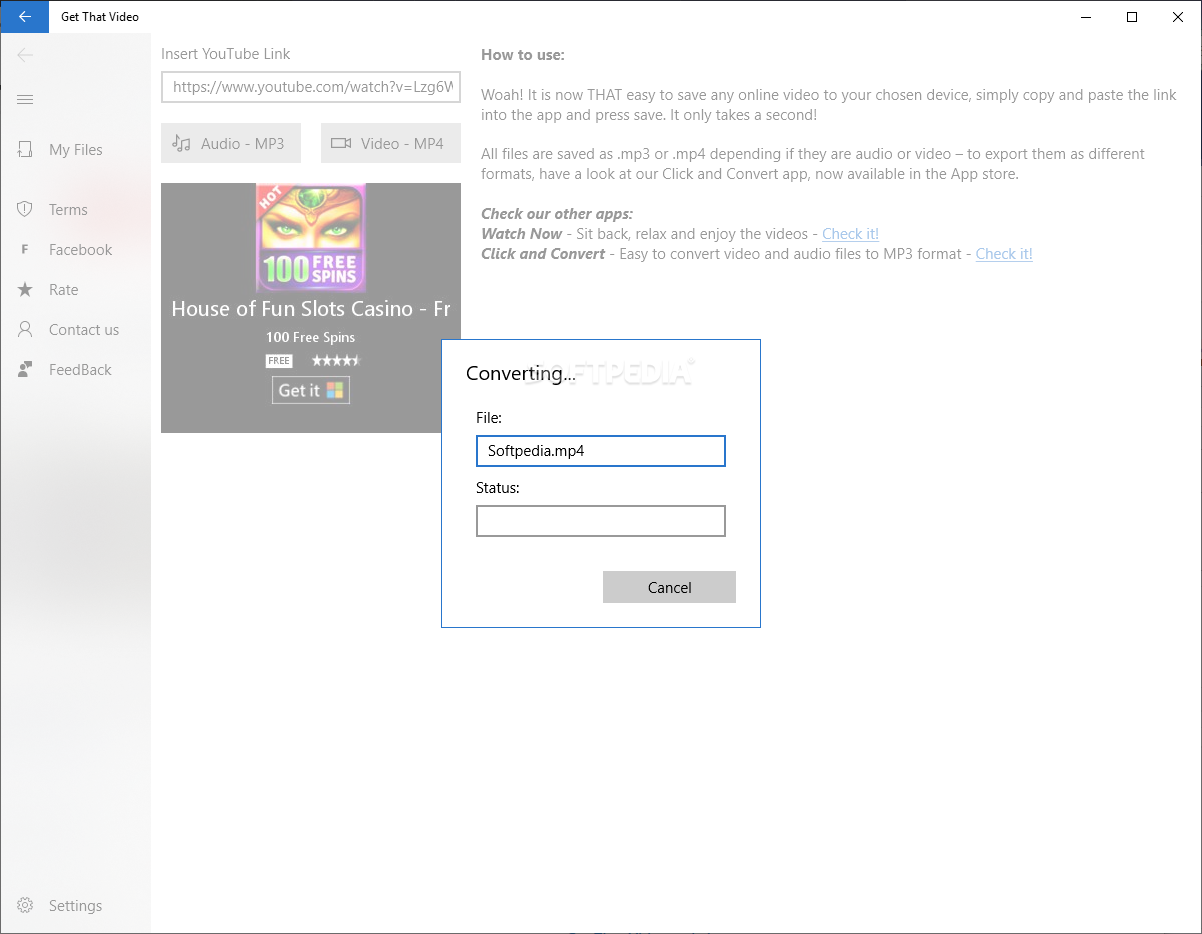
Task: Click the FeedBack icon
Action: click(x=25, y=369)
